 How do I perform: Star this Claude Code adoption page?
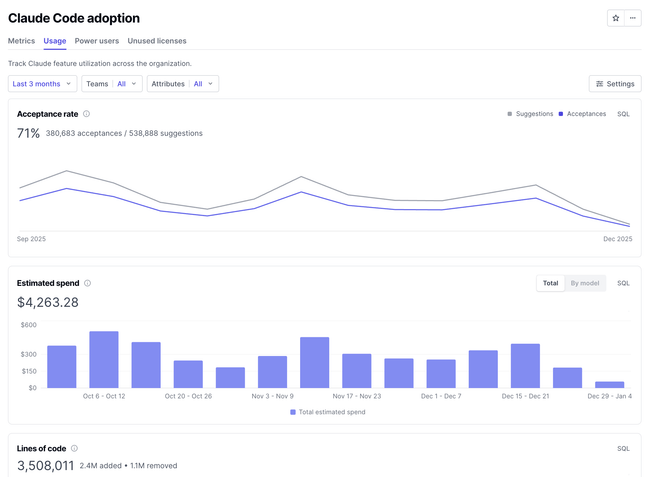pyautogui.click(x=616, y=18)
